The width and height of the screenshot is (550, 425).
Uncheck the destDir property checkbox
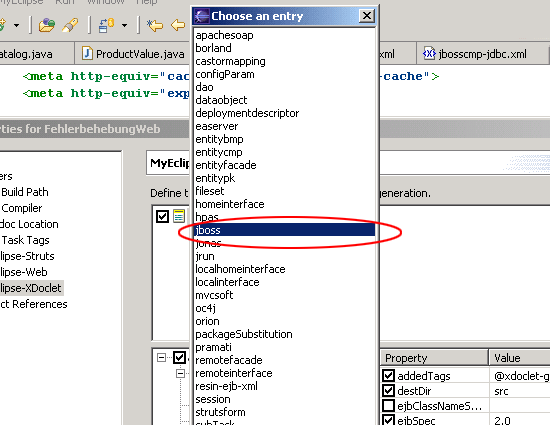pyautogui.click(x=388, y=391)
